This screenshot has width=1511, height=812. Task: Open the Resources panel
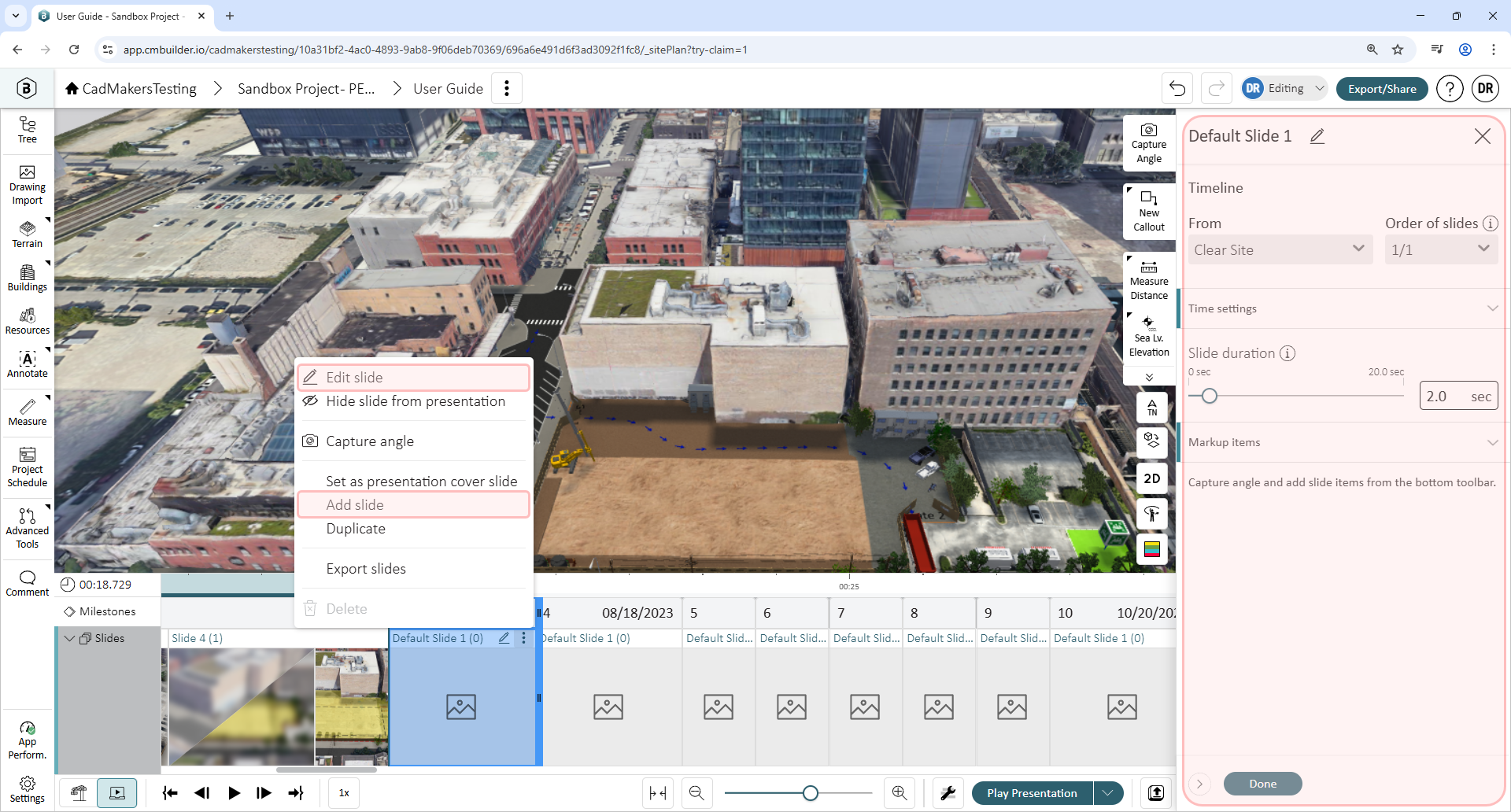coord(28,321)
